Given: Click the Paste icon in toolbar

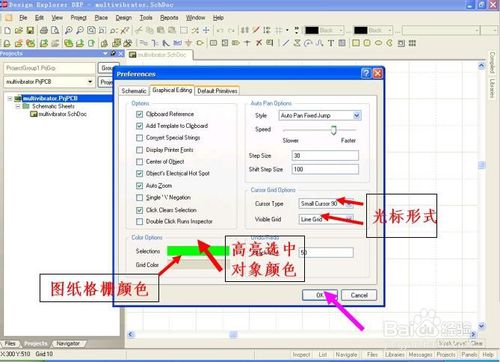Looking at the screenshot, I should 161,31.
